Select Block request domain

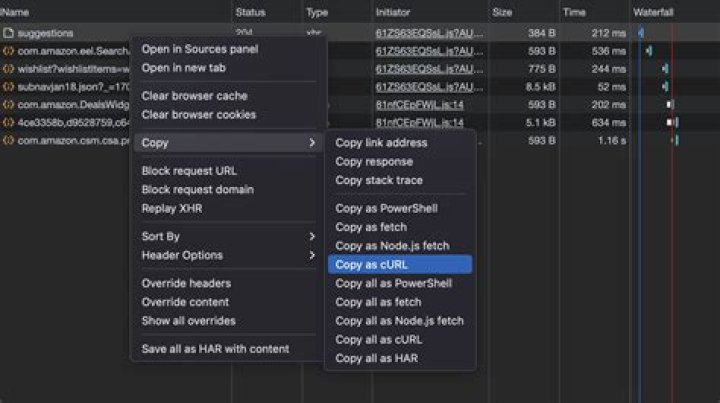(197, 190)
